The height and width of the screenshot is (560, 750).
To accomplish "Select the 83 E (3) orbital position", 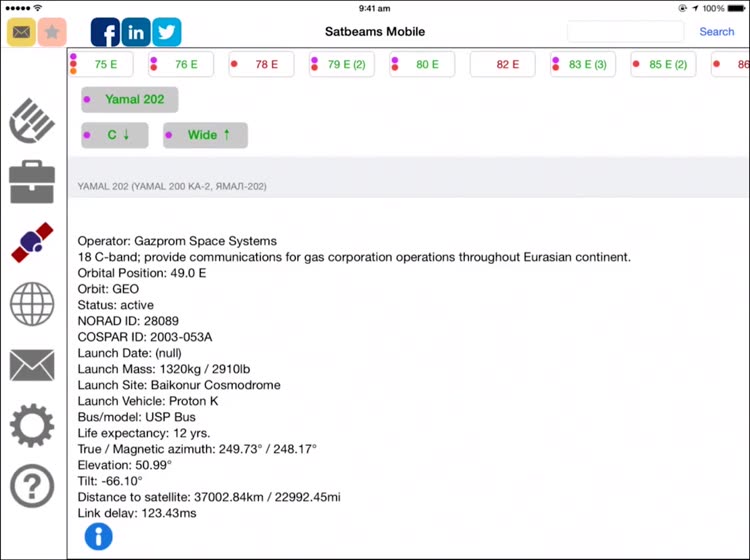I will [583, 64].
